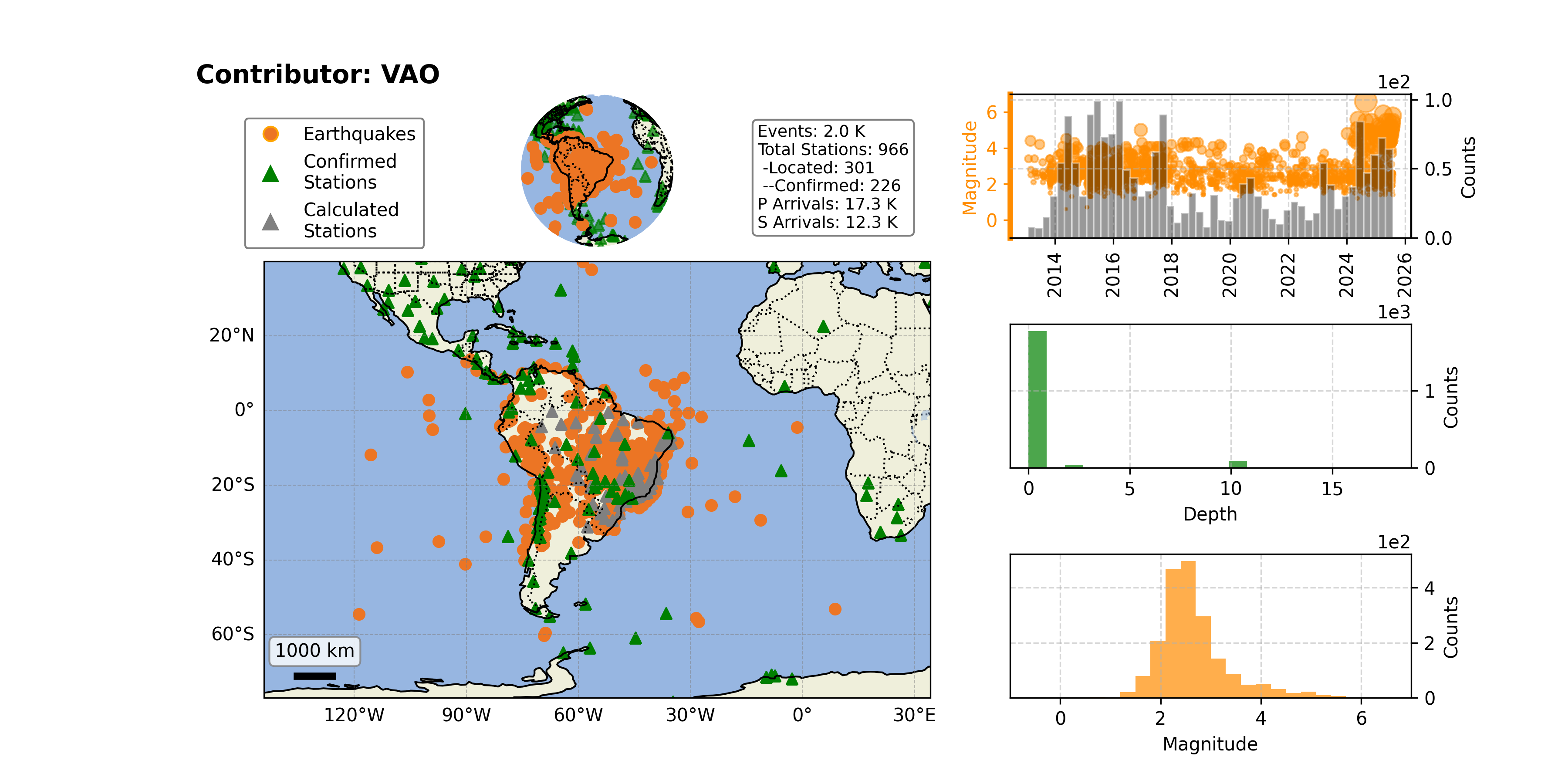Click the '2022' tick on the time axis
Image resolution: width=1568 pixels, height=784 pixels.
[1288, 275]
